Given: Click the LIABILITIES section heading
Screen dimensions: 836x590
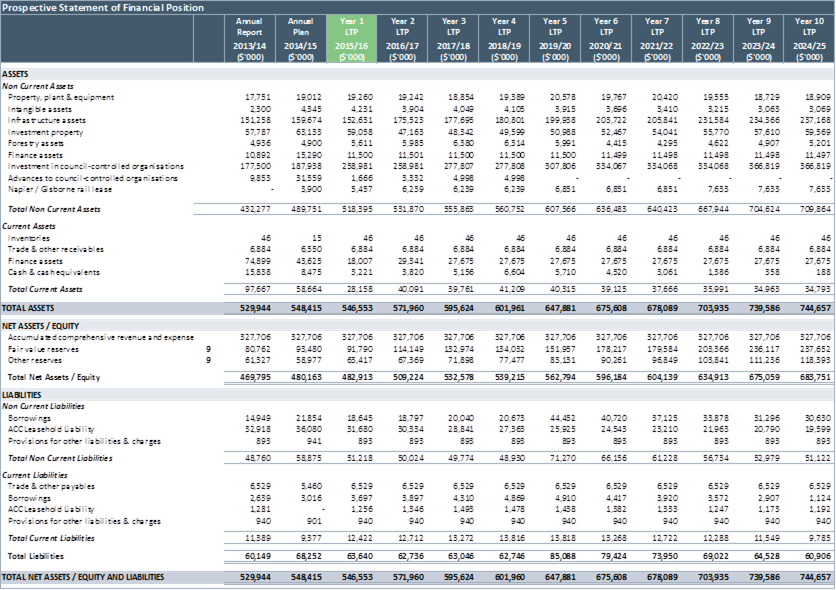Looking at the screenshot, I should (x=22, y=395).
